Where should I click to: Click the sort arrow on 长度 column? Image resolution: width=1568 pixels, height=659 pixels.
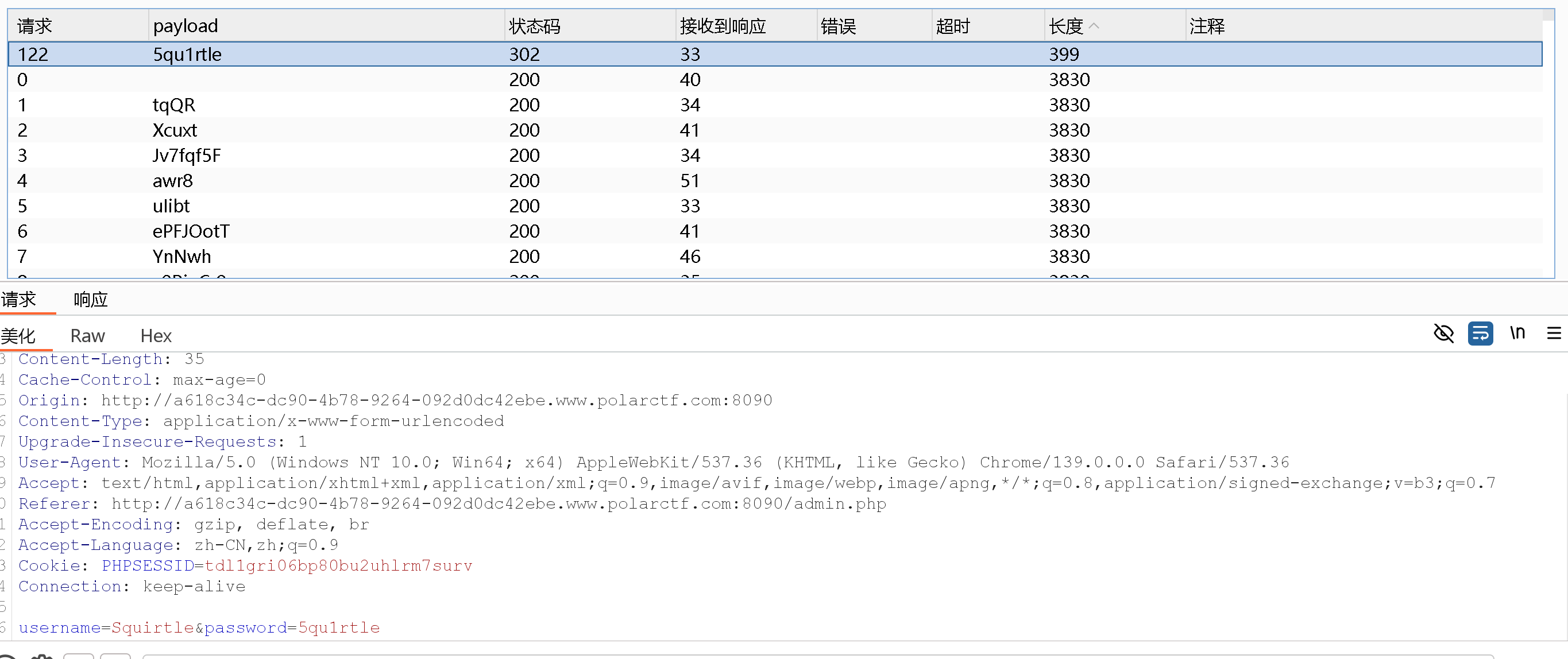[x=1094, y=26]
